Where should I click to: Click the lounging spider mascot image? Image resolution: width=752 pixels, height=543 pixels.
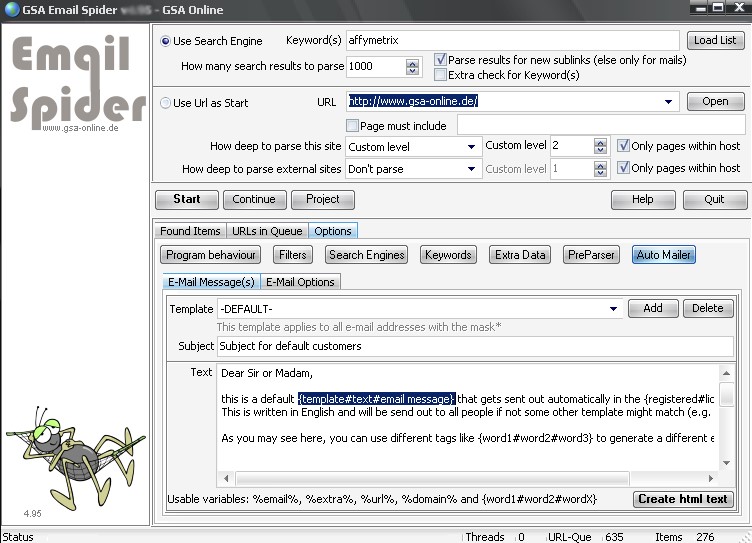click(x=74, y=458)
